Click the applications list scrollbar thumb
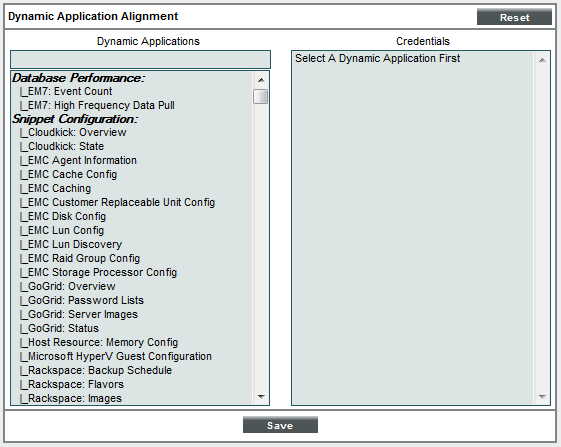Image resolution: width=561 pixels, height=447 pixels. coord(260,97)
